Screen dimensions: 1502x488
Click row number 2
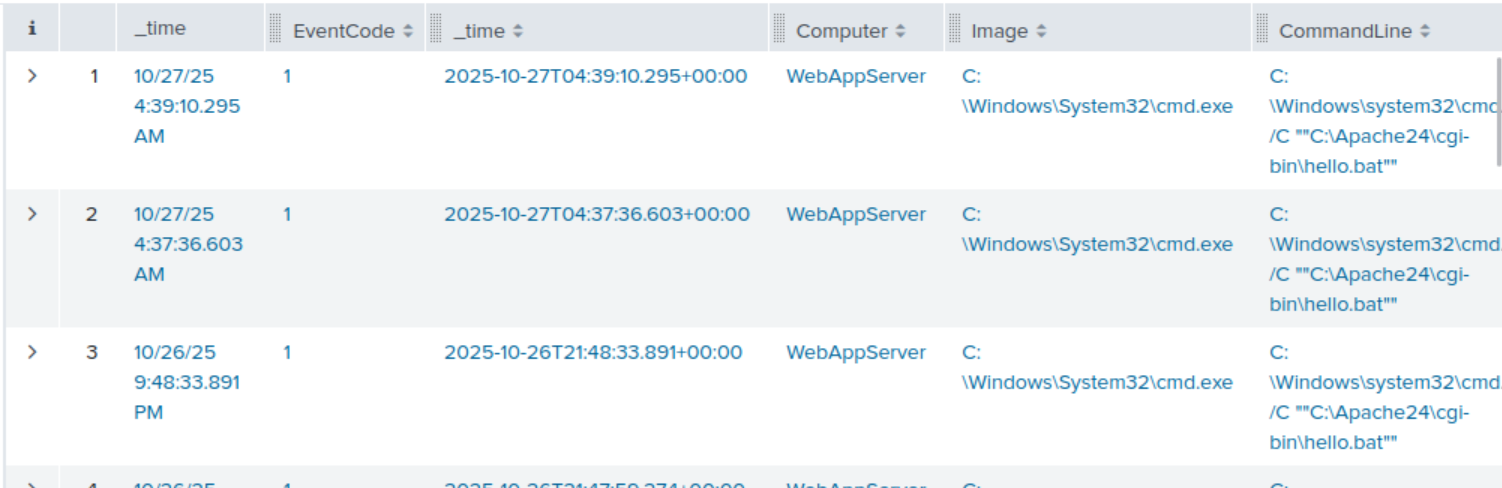pyautogui.click(x=92, y=214)
